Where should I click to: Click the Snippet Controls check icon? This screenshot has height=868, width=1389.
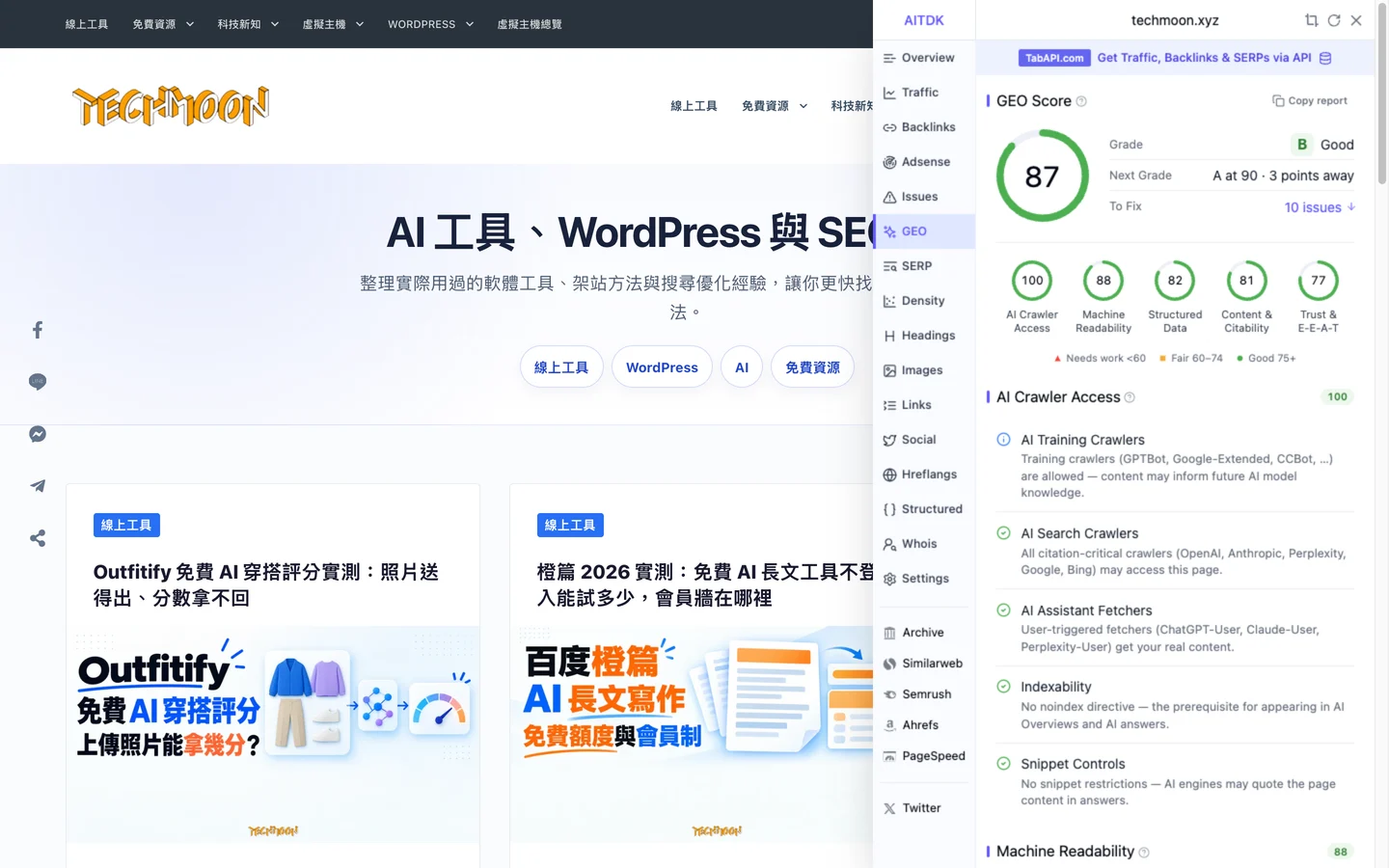[1003, 764]
